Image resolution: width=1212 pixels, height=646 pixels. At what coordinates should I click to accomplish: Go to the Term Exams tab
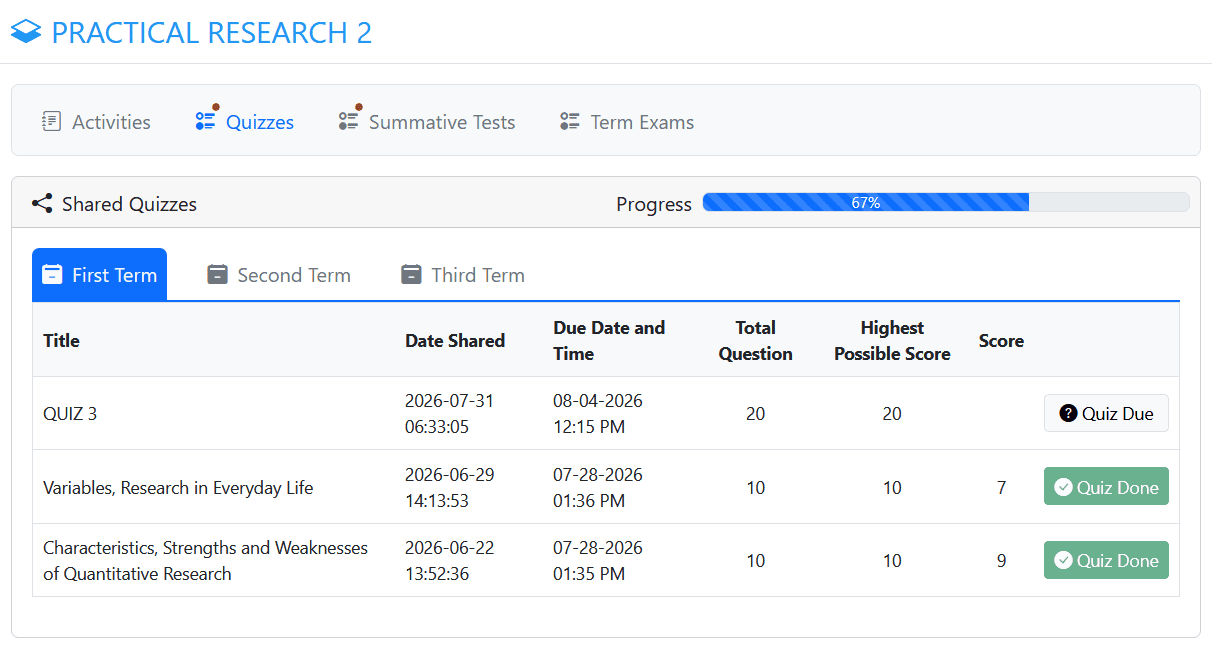[x=627, y=122]
